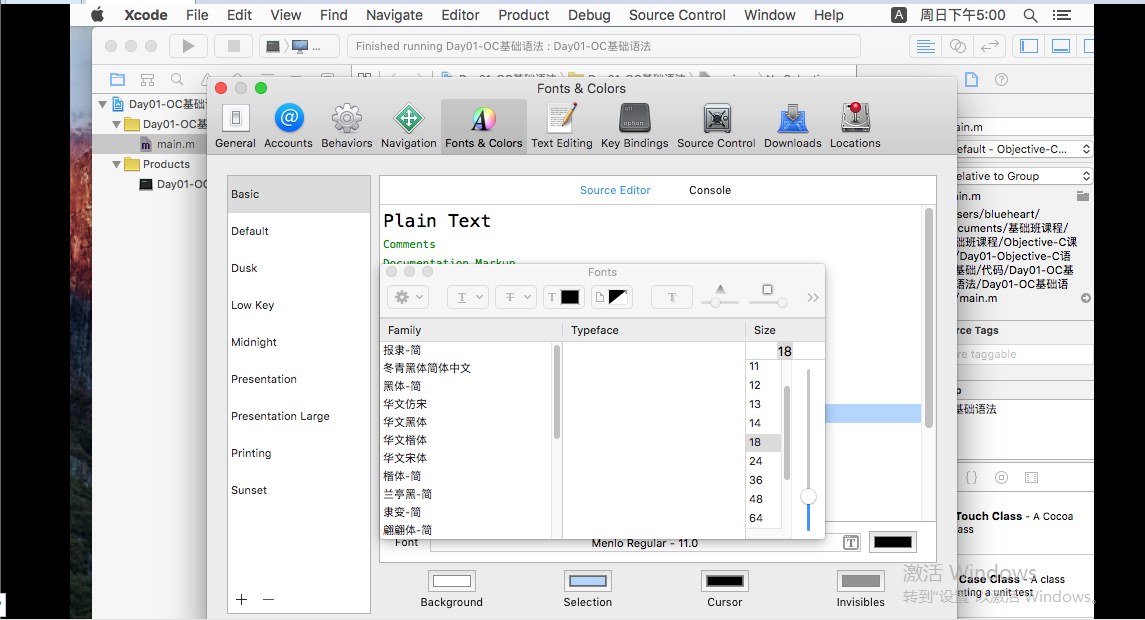1145x620 pixels.
Task: Click the font size slider knob
Action: point(808,497)
